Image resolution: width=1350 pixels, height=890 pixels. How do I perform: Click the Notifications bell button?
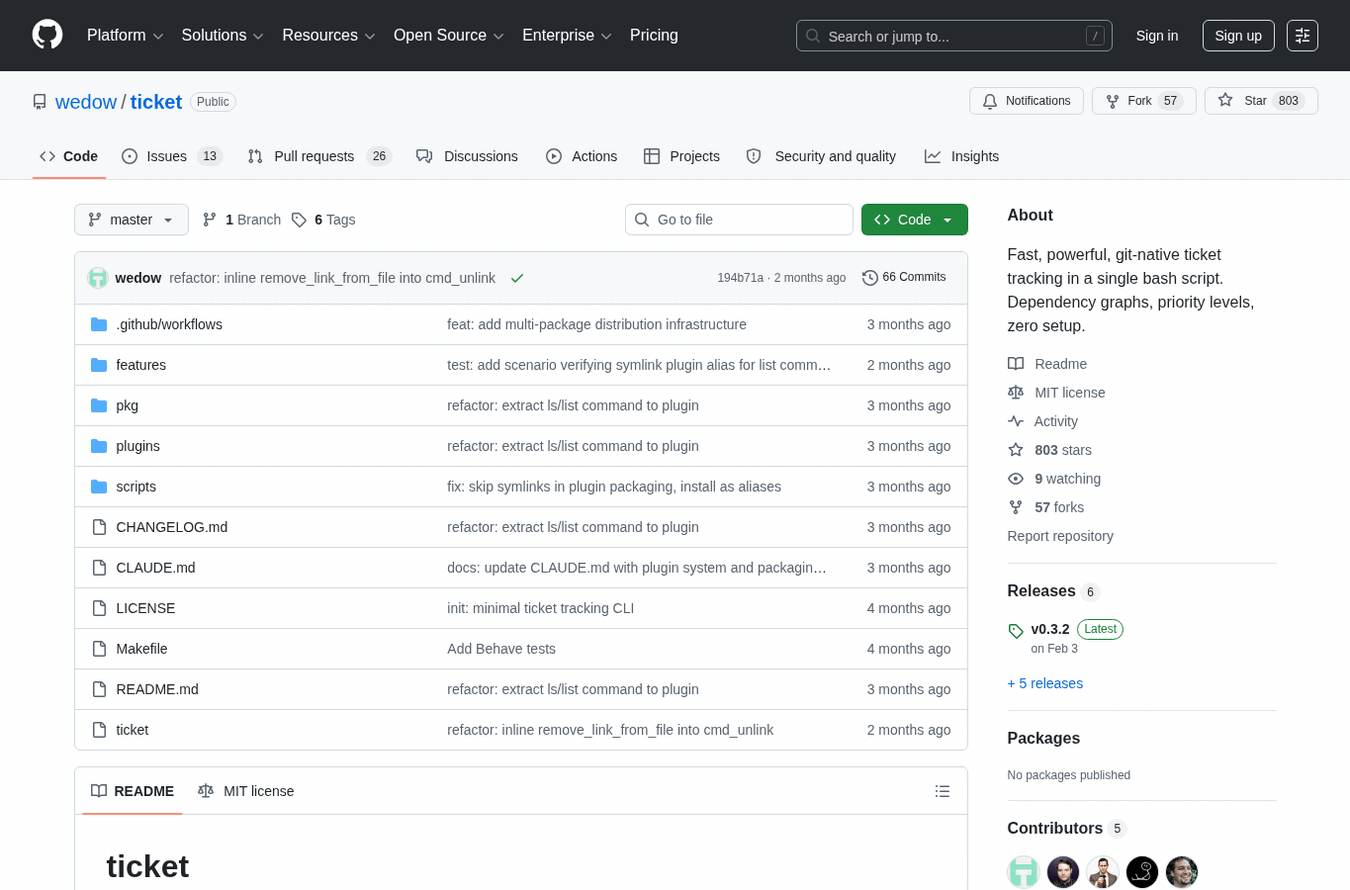[1026, 101]
